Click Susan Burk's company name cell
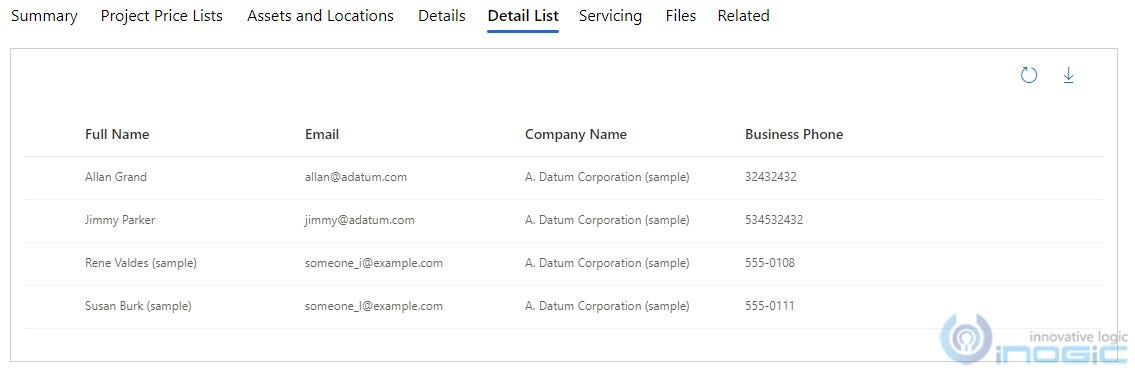 [x=607, y=306]
